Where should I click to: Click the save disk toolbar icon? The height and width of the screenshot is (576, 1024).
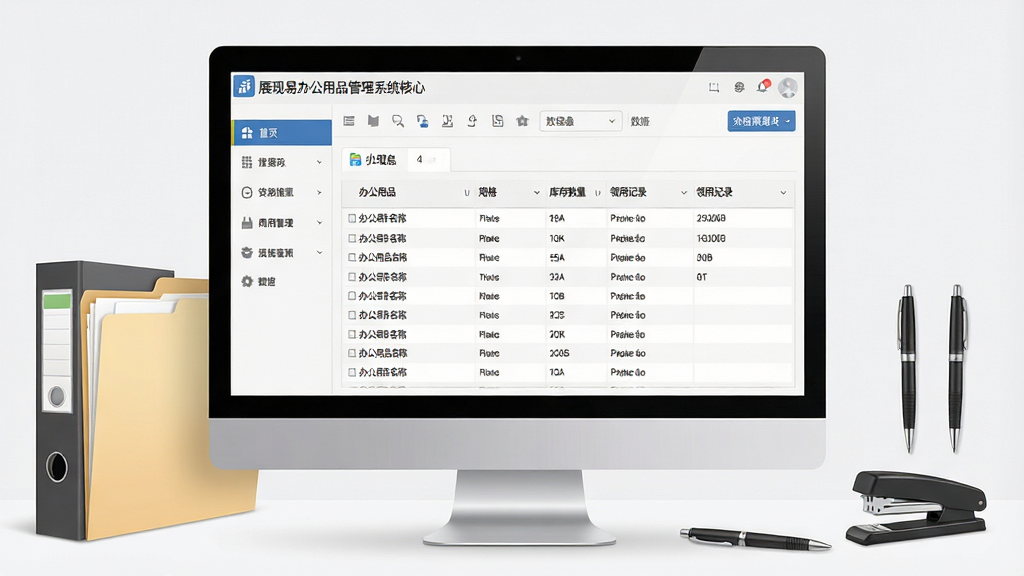click(x=497, y=121)
